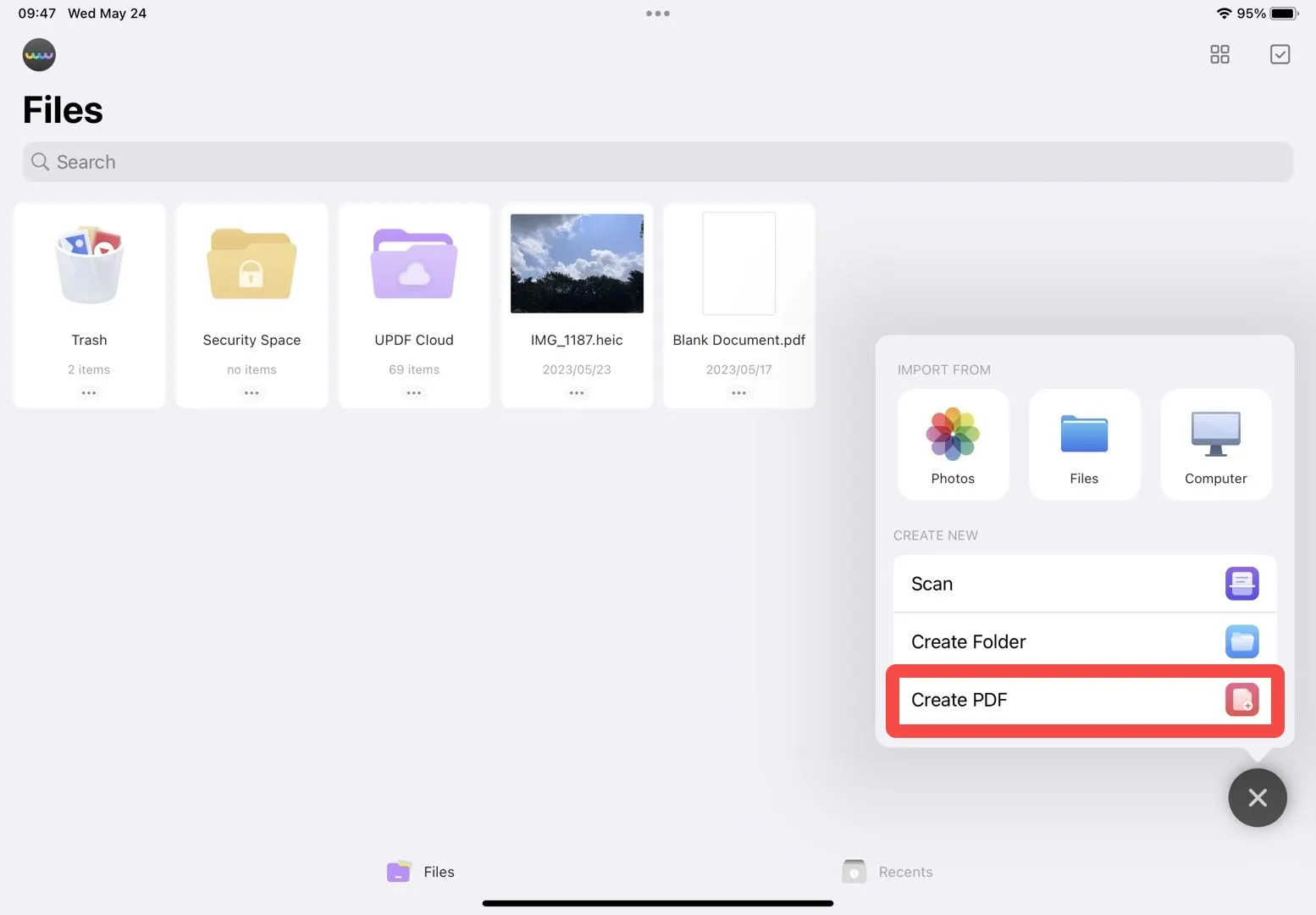Open the Files import option
This screenshot has width=1316, height=915.
[1084, 444]
